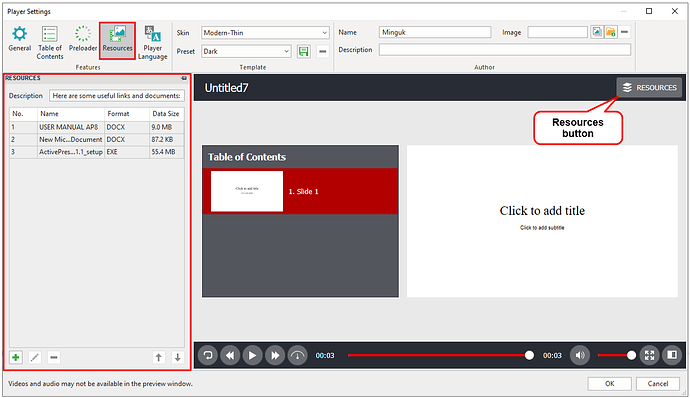Click the No. column header
The image size is (690, 398).
tap(23, 114)
